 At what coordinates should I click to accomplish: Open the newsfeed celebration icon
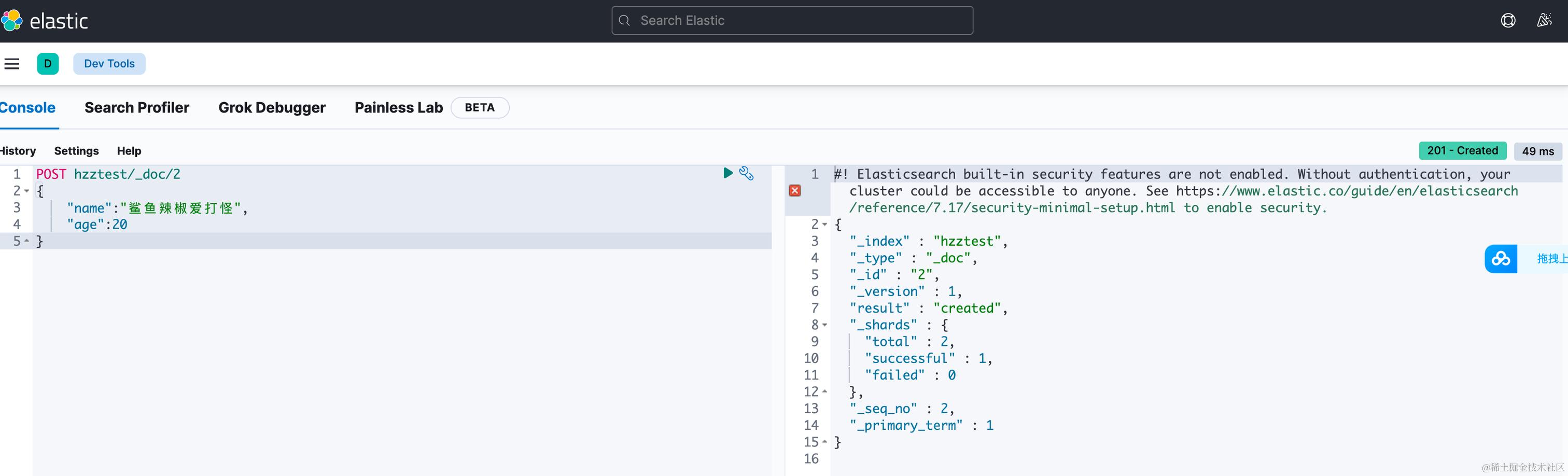(1544, 21)
